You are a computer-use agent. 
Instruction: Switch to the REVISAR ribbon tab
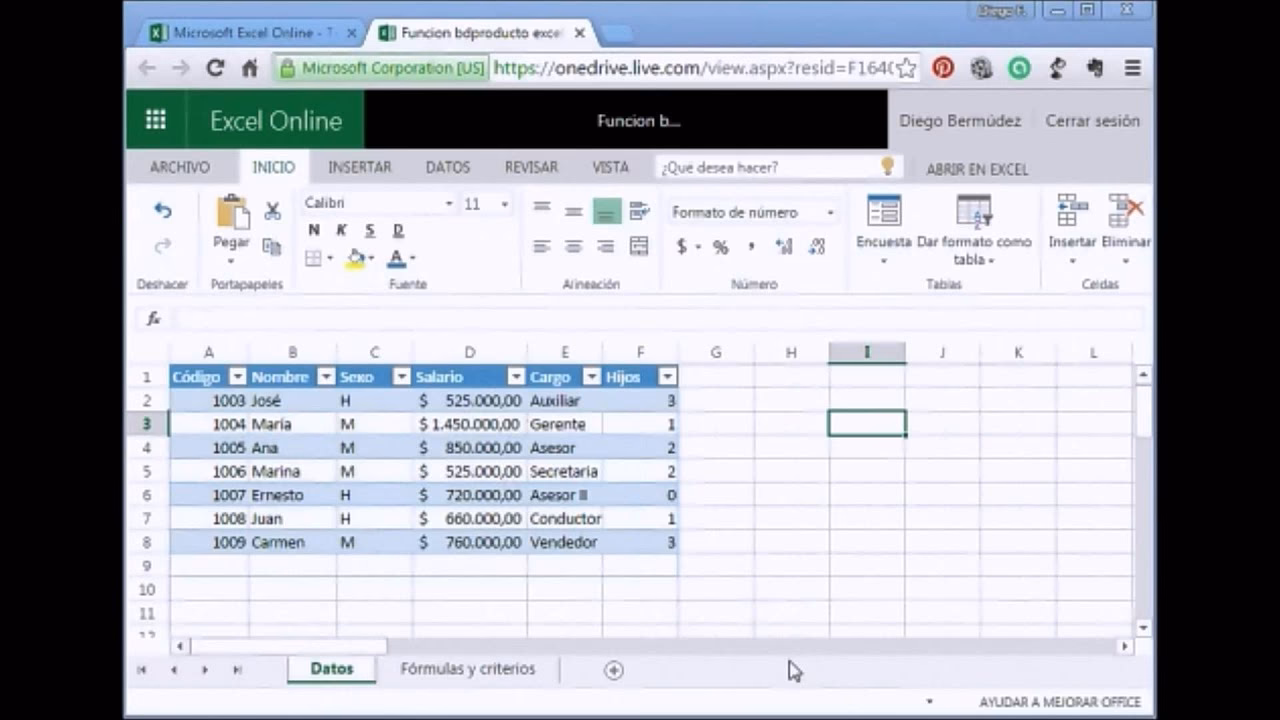tap(531, 167)
